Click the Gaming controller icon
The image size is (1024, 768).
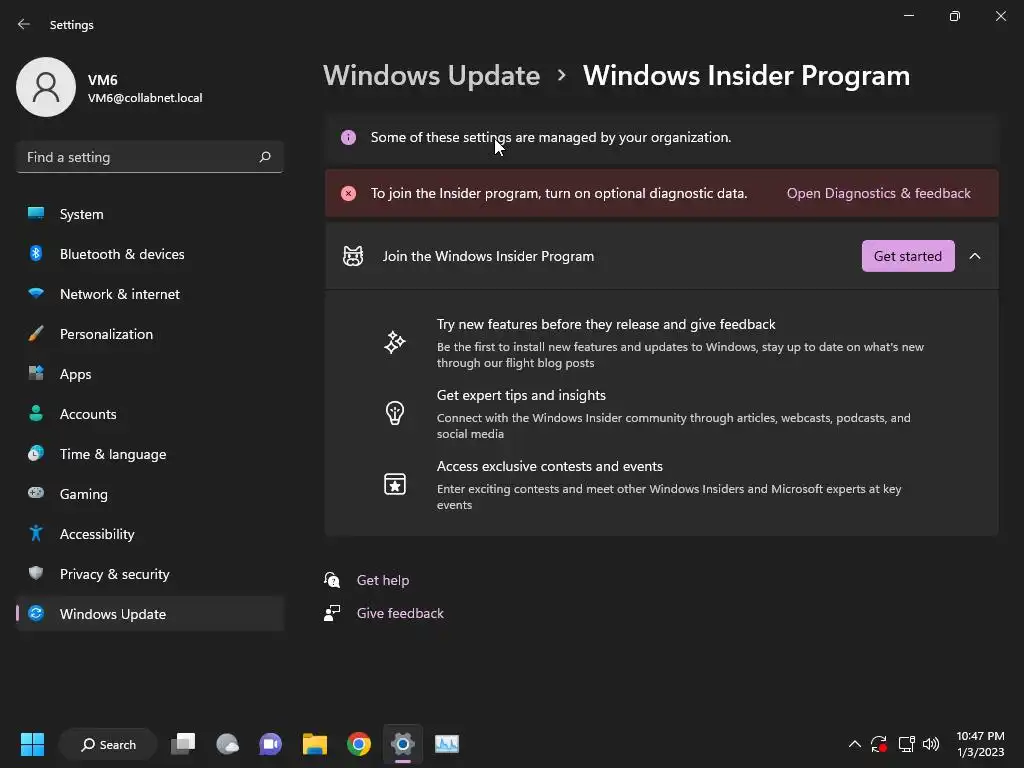(x=36, y=493)
